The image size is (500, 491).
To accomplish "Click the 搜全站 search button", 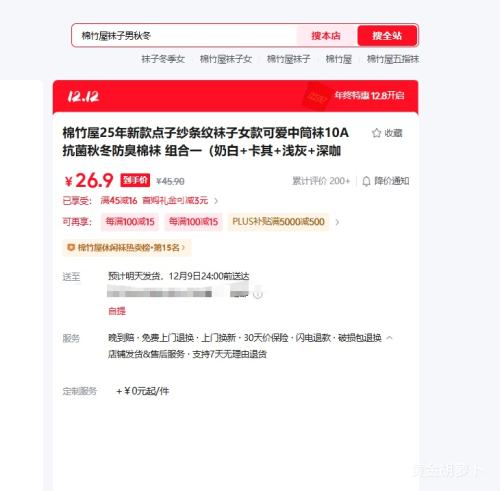I will pos(387,36).
